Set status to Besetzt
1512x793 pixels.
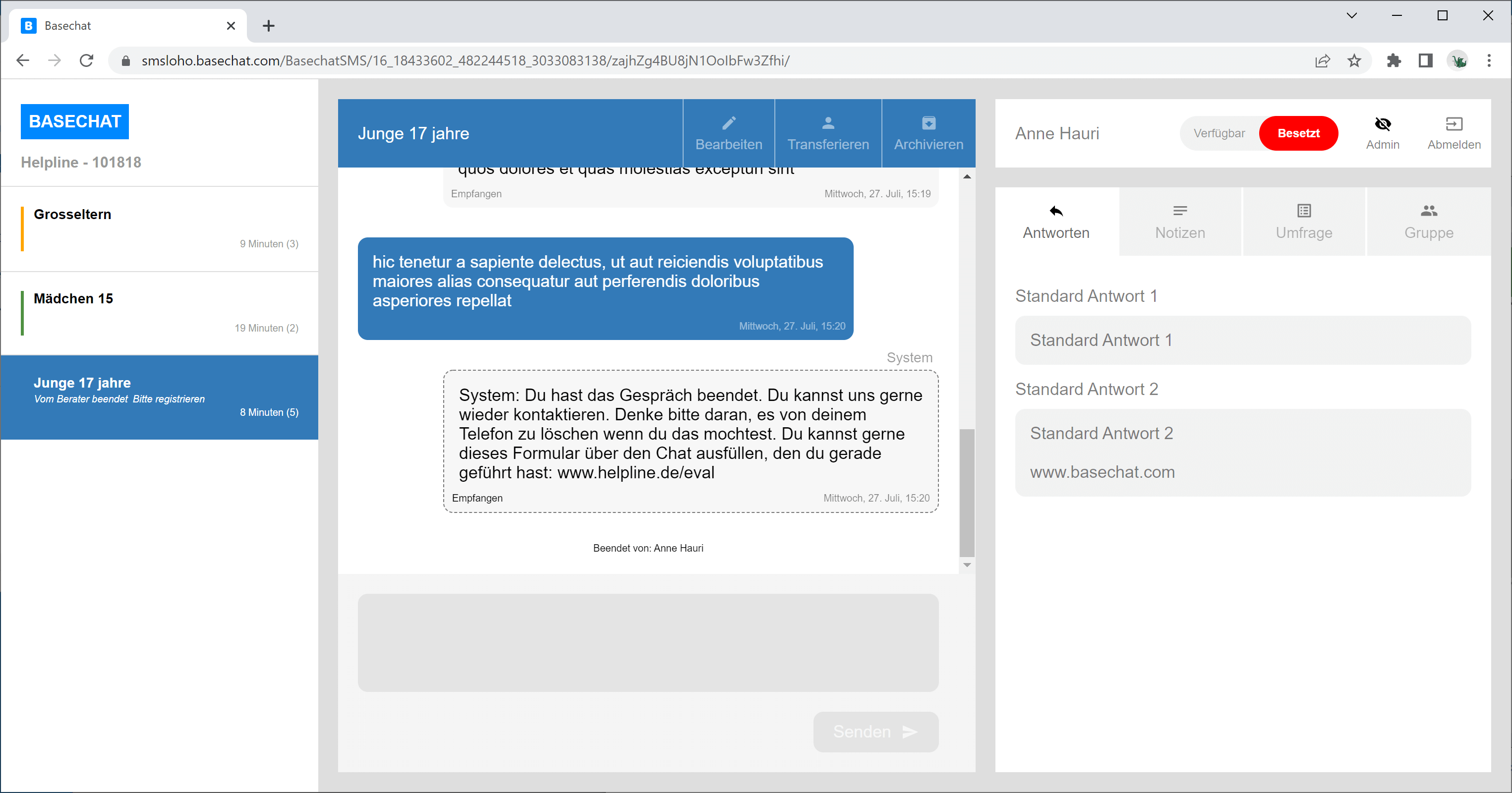pos(1298,133)
